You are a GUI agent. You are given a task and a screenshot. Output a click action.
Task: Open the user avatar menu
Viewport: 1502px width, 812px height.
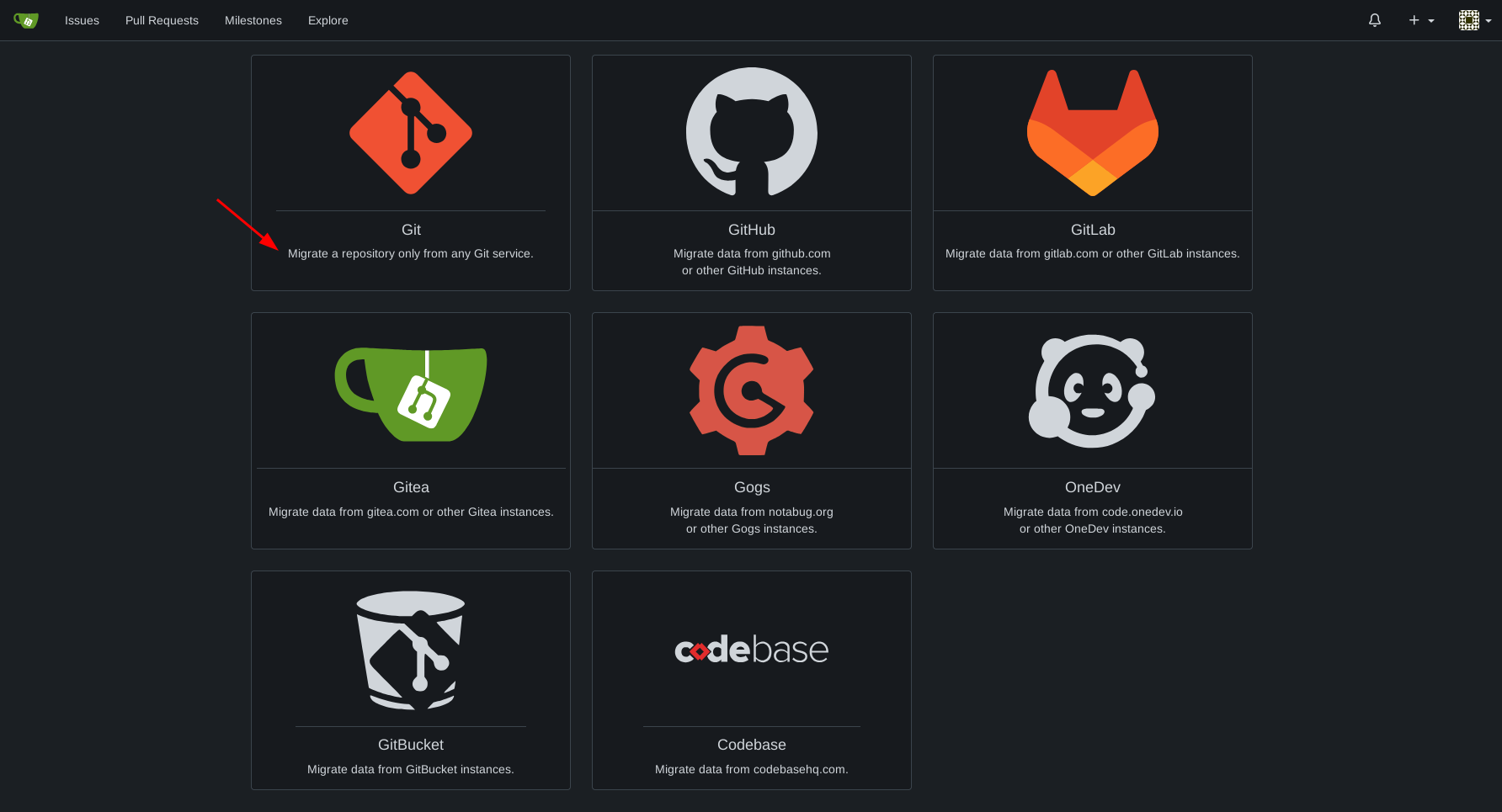pos(1475,20)
